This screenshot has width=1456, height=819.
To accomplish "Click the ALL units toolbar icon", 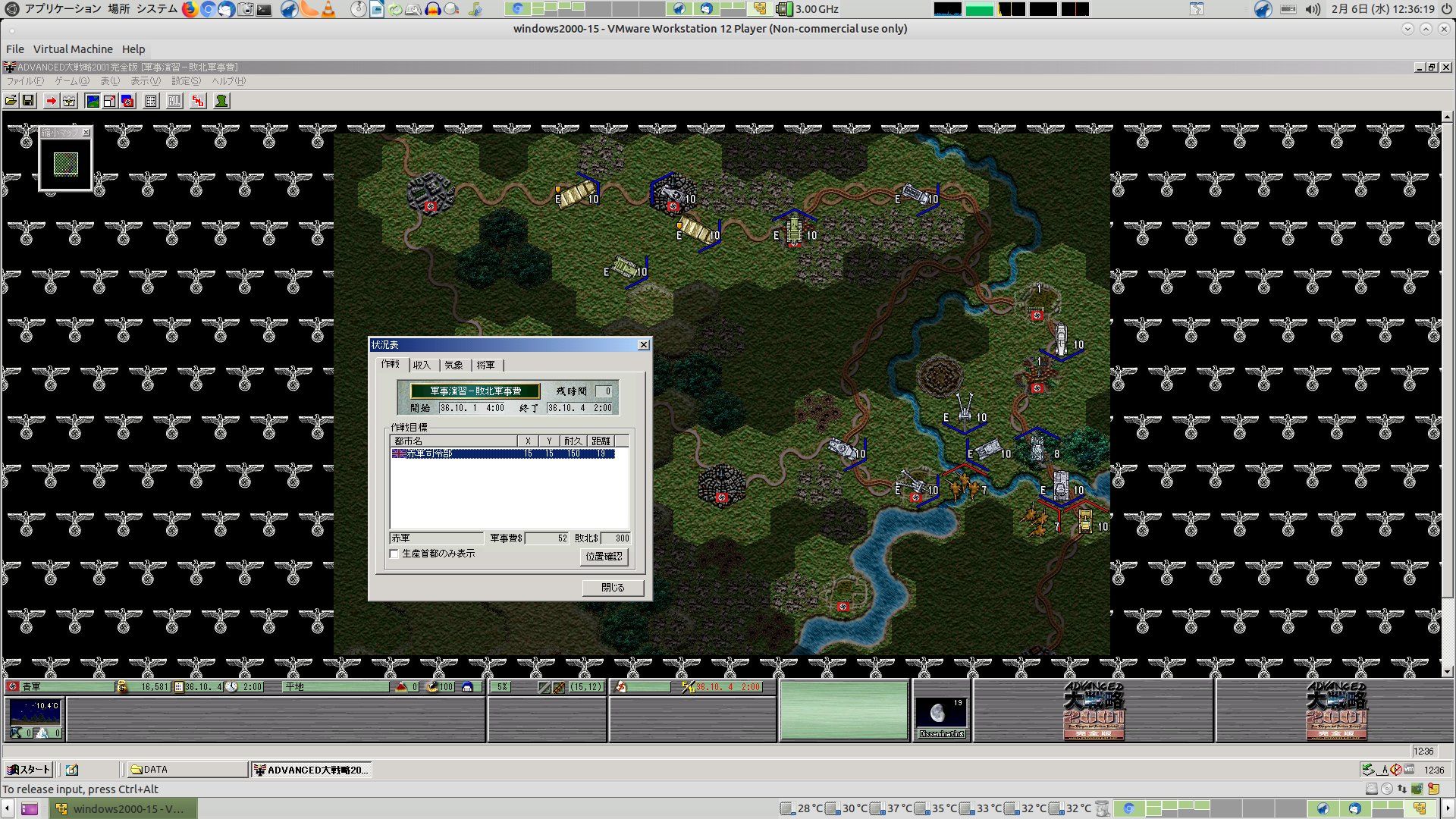I will click(x=174, y=101).
